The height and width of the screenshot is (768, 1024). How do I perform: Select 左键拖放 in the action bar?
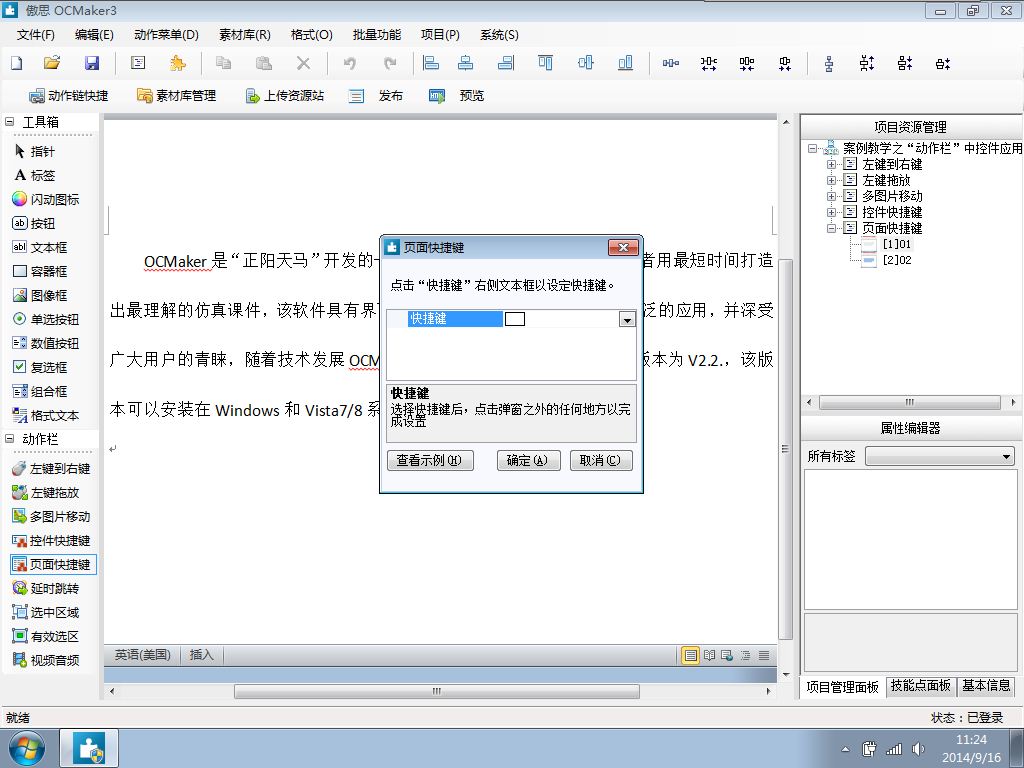(x=46, y=492)
